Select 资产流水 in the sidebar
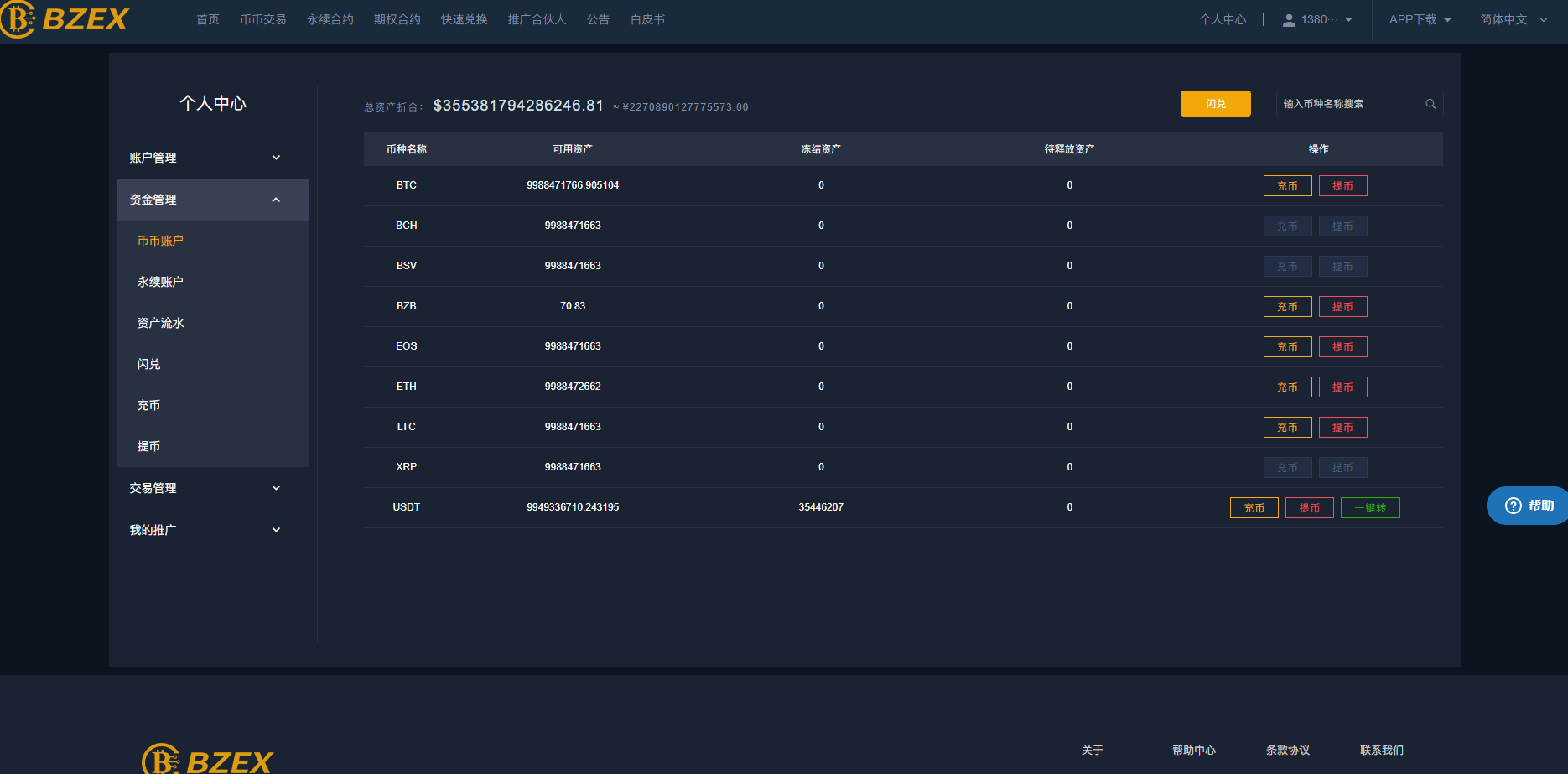 [160, 323]
